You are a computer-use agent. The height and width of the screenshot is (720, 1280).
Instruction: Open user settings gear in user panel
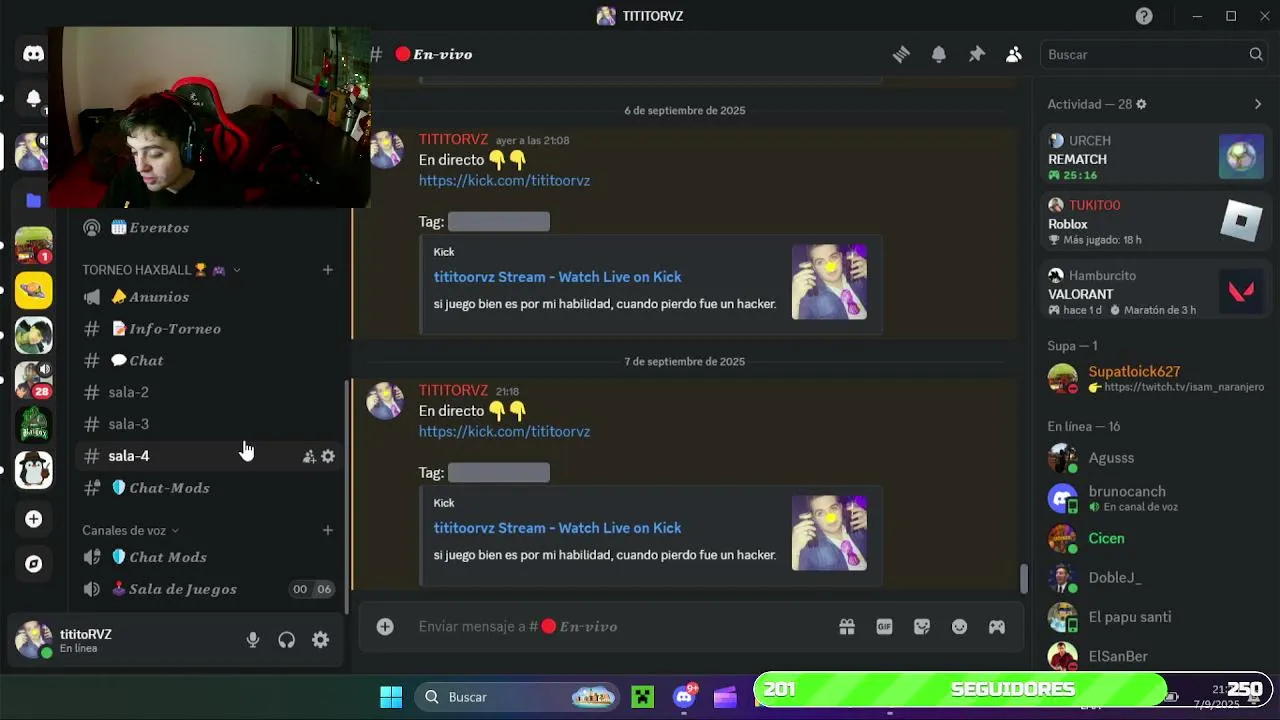tap(320, 640)
